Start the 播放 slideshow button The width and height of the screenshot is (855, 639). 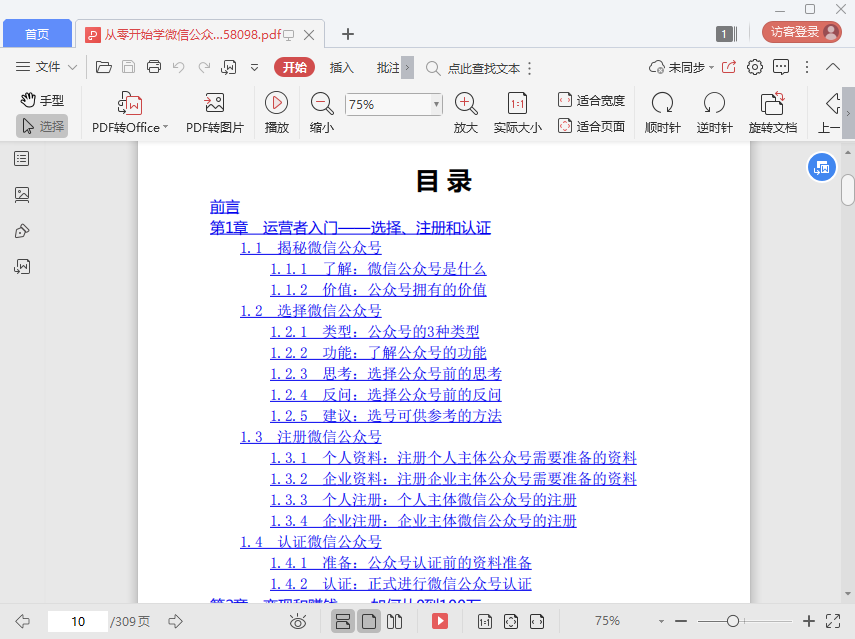click(x=276, y=113)
